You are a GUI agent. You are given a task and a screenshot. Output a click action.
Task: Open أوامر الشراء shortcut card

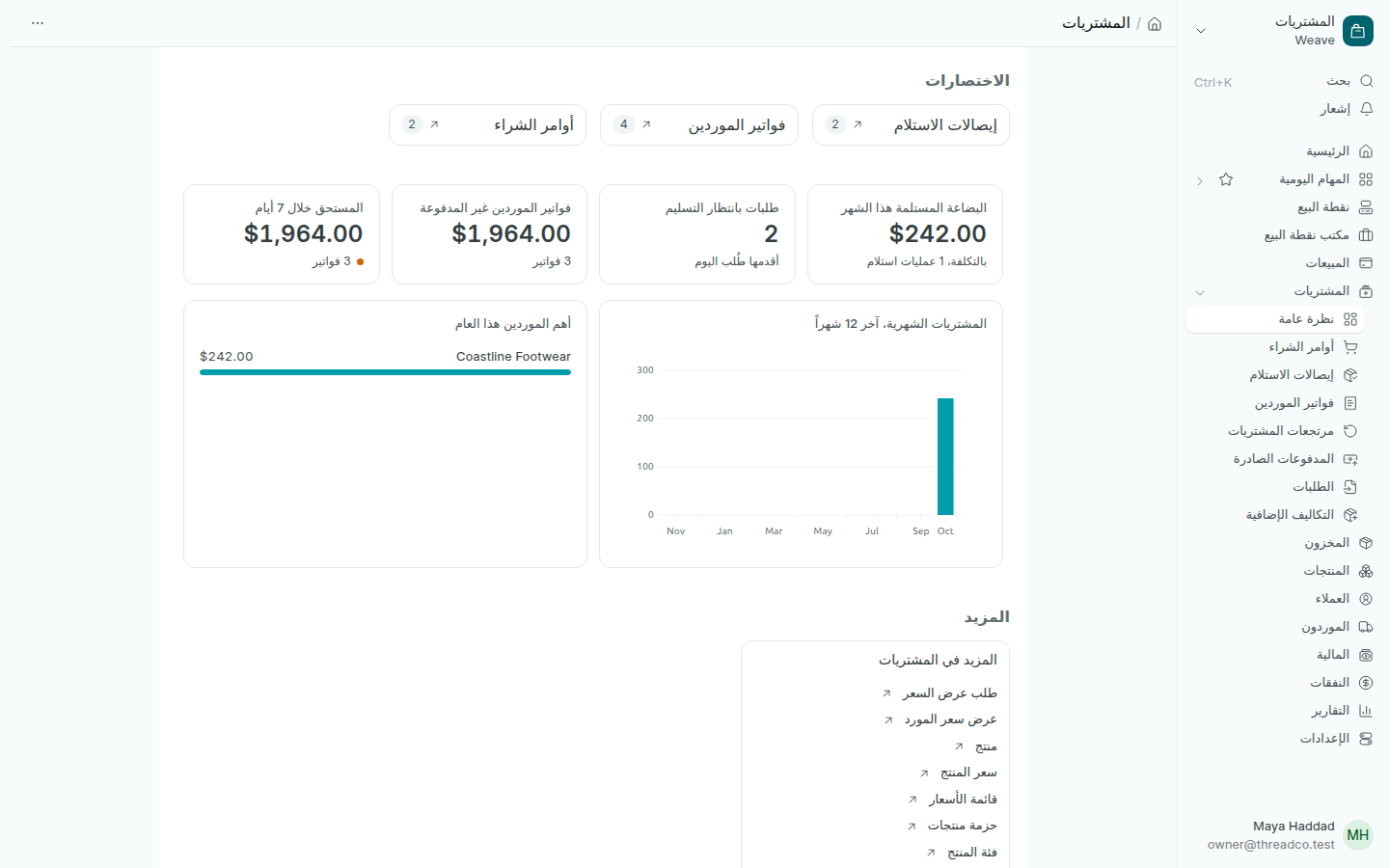click(x=487, y=125)
